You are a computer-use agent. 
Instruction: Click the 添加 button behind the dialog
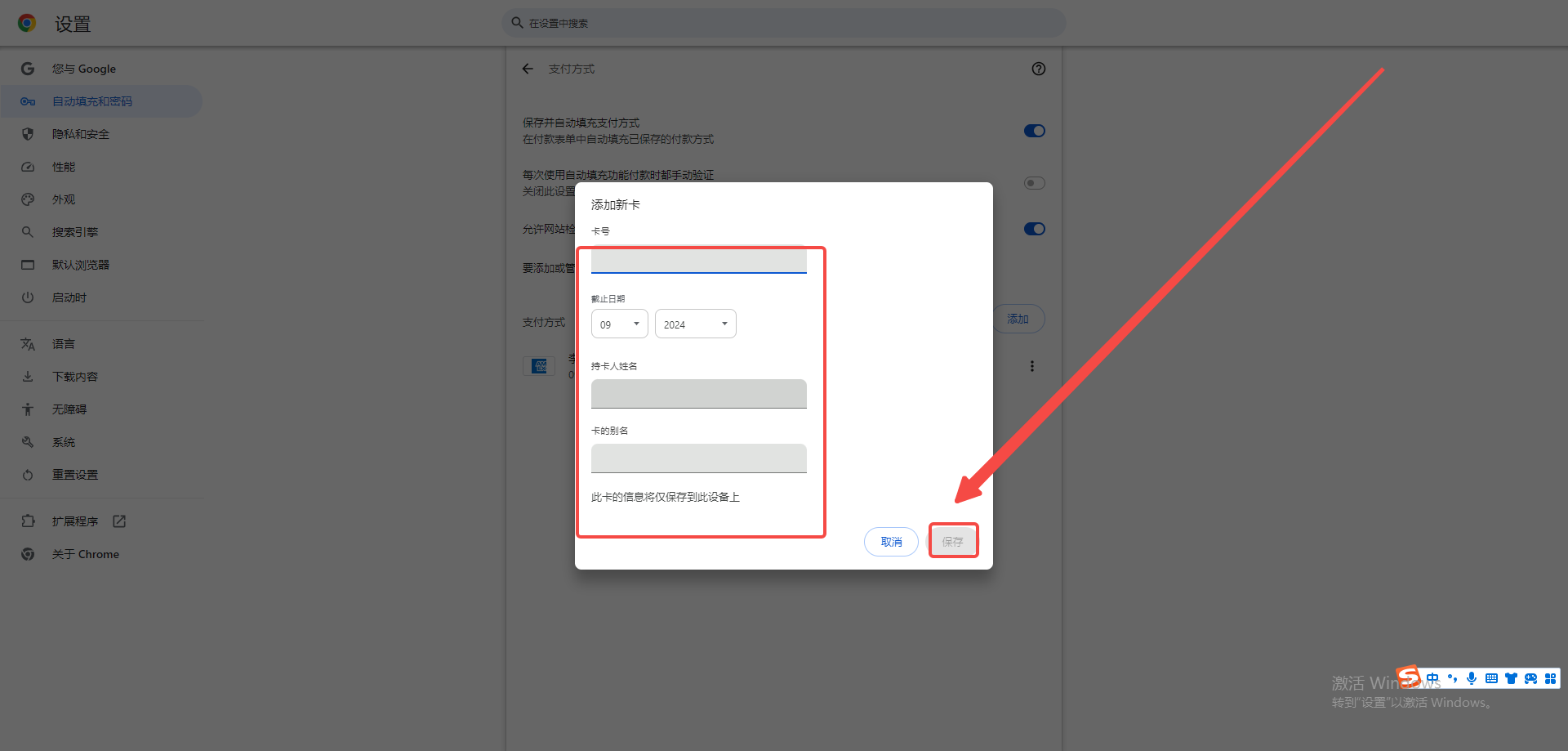[1018, 319]
